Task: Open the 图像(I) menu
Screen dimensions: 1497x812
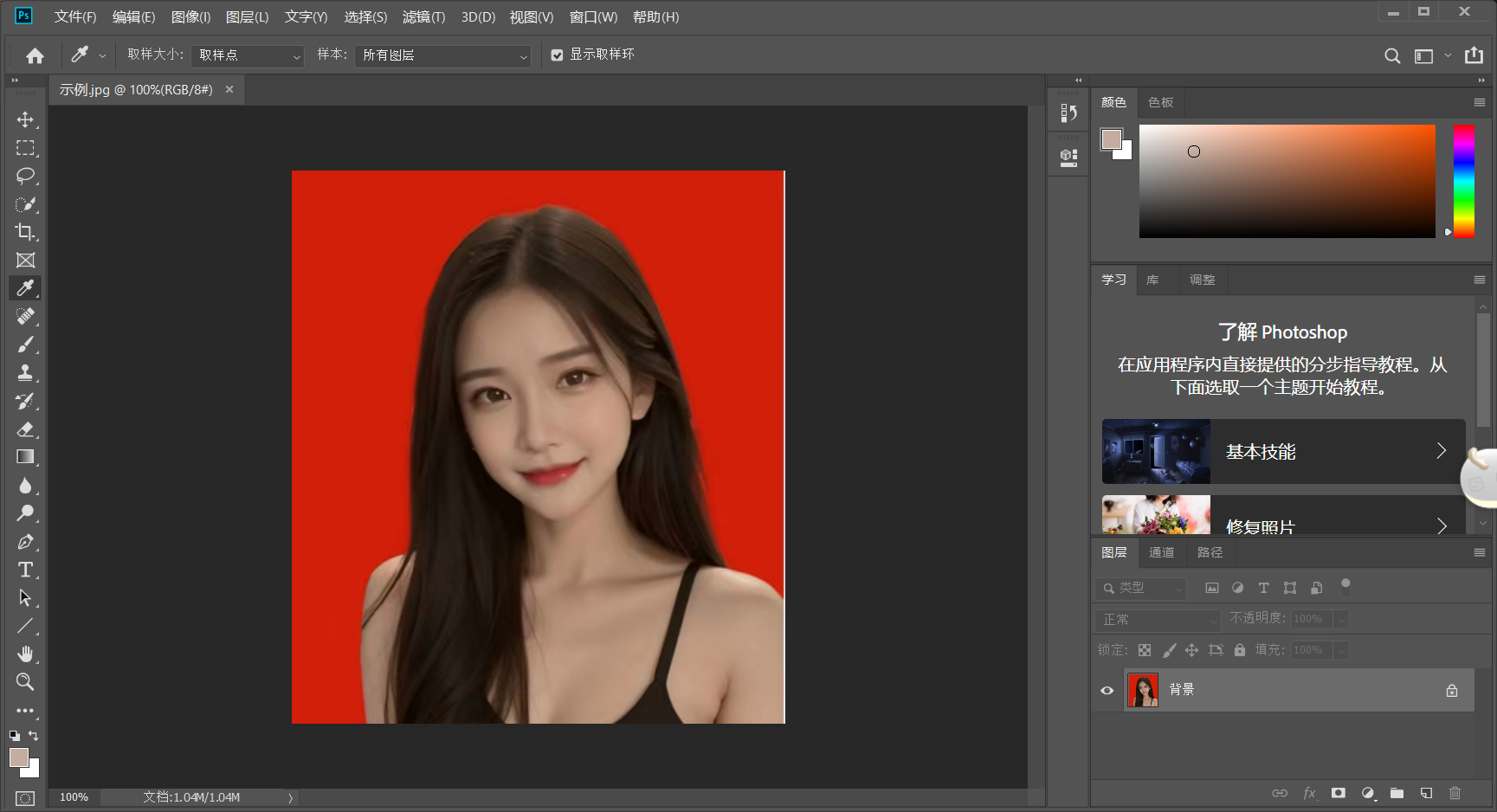Action: [190, 17]
